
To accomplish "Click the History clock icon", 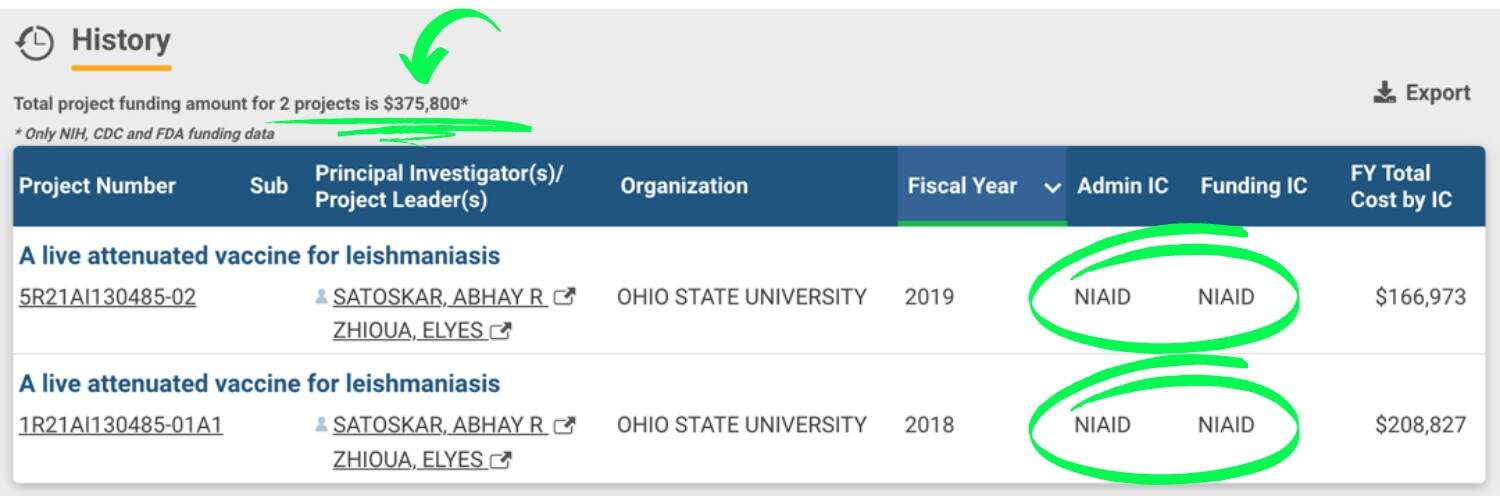I will click(x=36, y=43).
